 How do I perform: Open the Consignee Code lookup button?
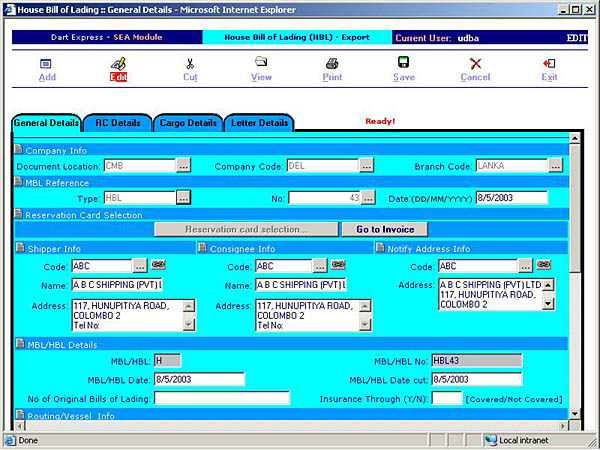click(320, 266)
